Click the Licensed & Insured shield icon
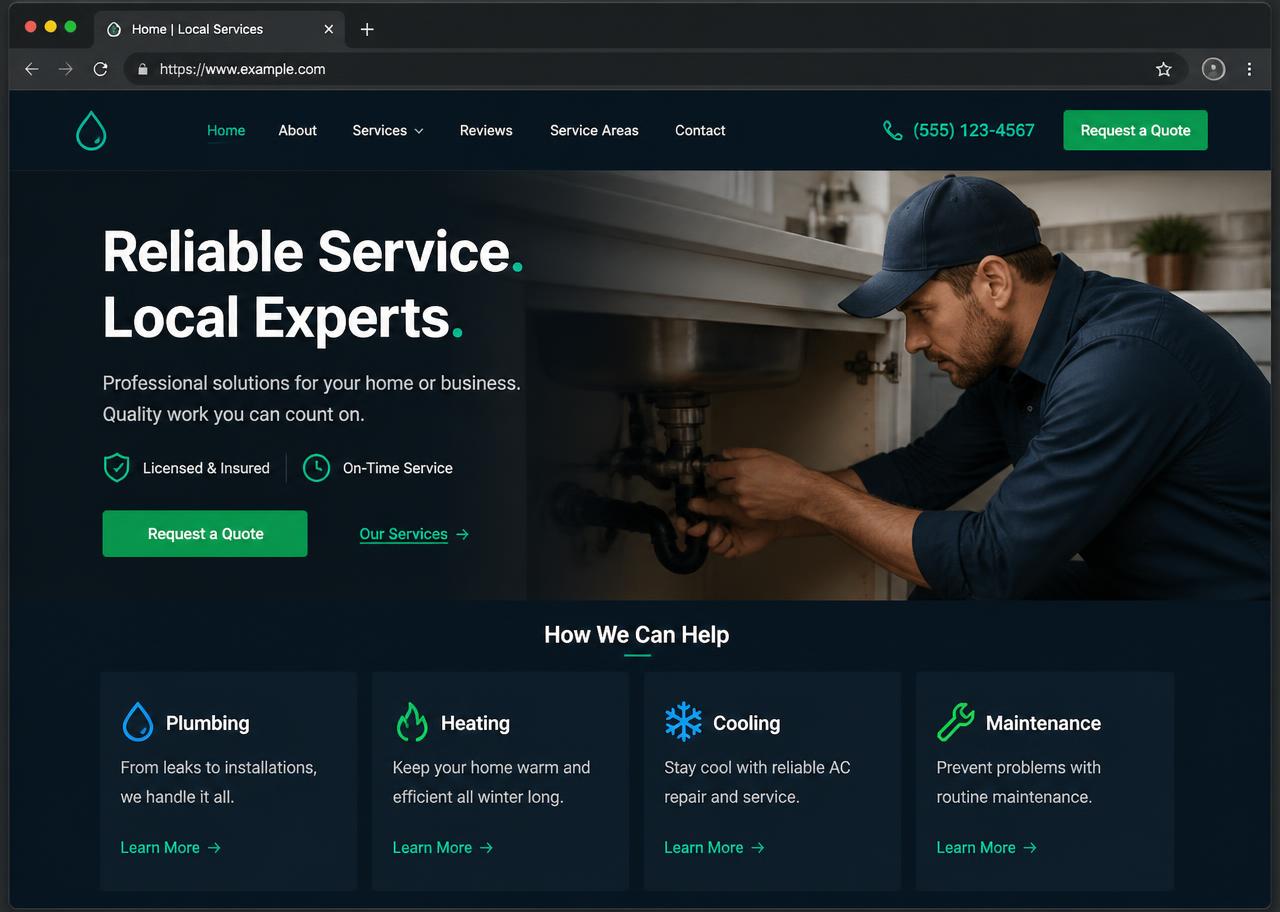 coord(117,468)
